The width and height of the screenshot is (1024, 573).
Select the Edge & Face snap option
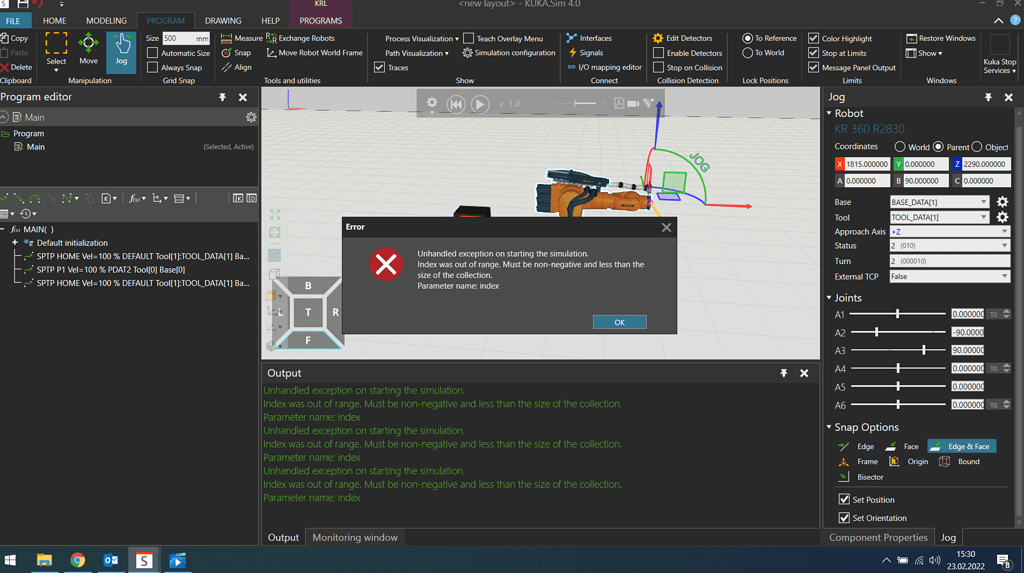962,446
